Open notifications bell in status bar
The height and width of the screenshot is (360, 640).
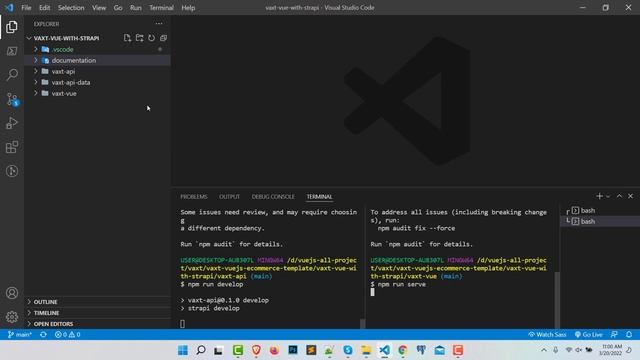coord(629,334)
